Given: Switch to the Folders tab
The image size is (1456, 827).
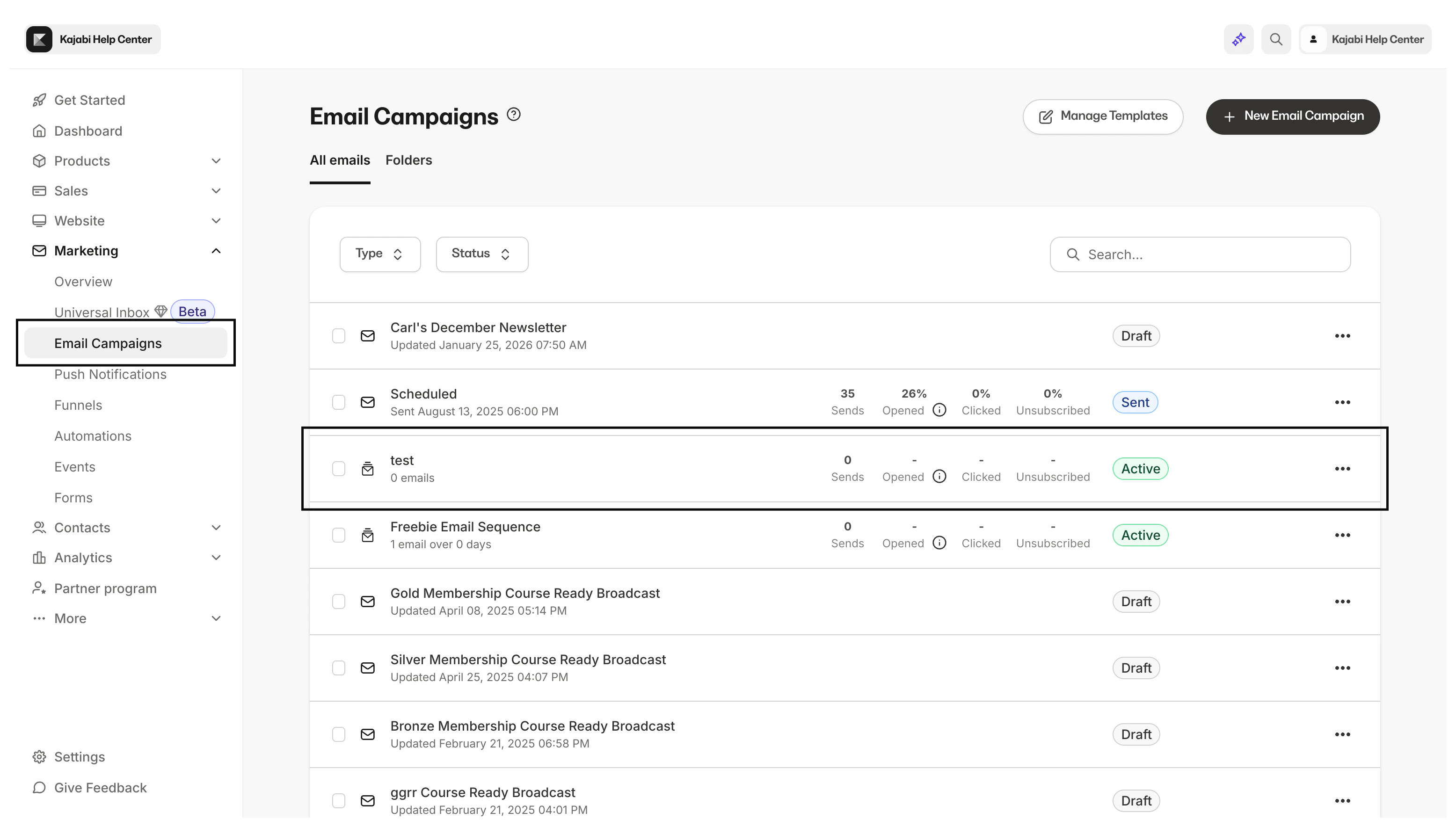Looking at the screenshot, I should click(408, 160).
